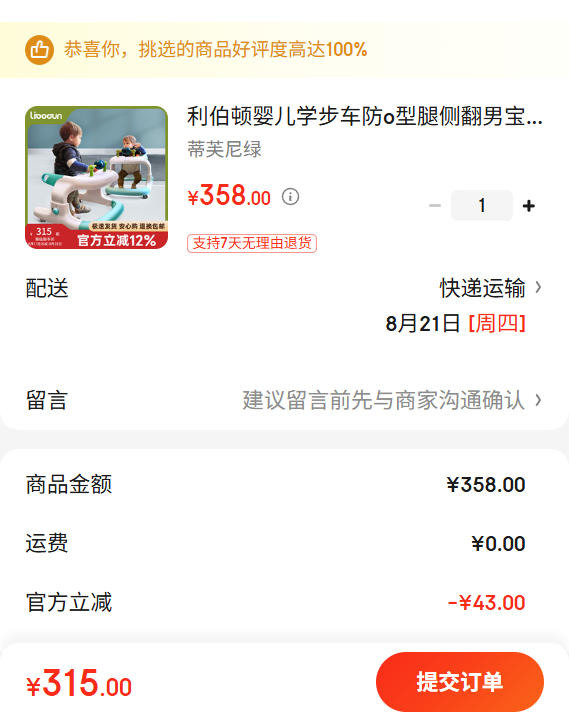
Task: Tap the thumbs-up icon in the banner
Action: 39,49
